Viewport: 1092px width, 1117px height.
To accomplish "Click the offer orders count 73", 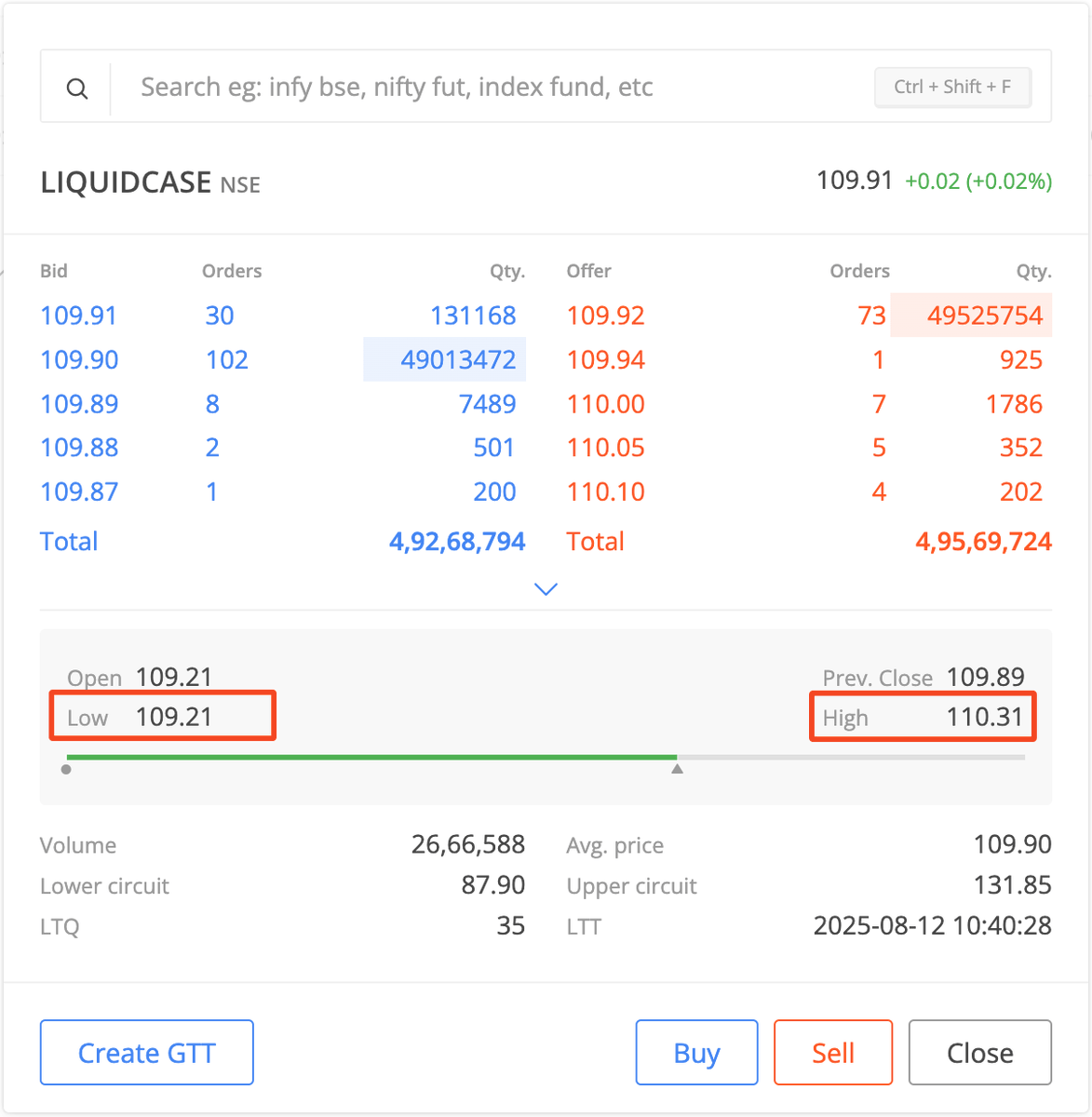I will coord(872,316).
